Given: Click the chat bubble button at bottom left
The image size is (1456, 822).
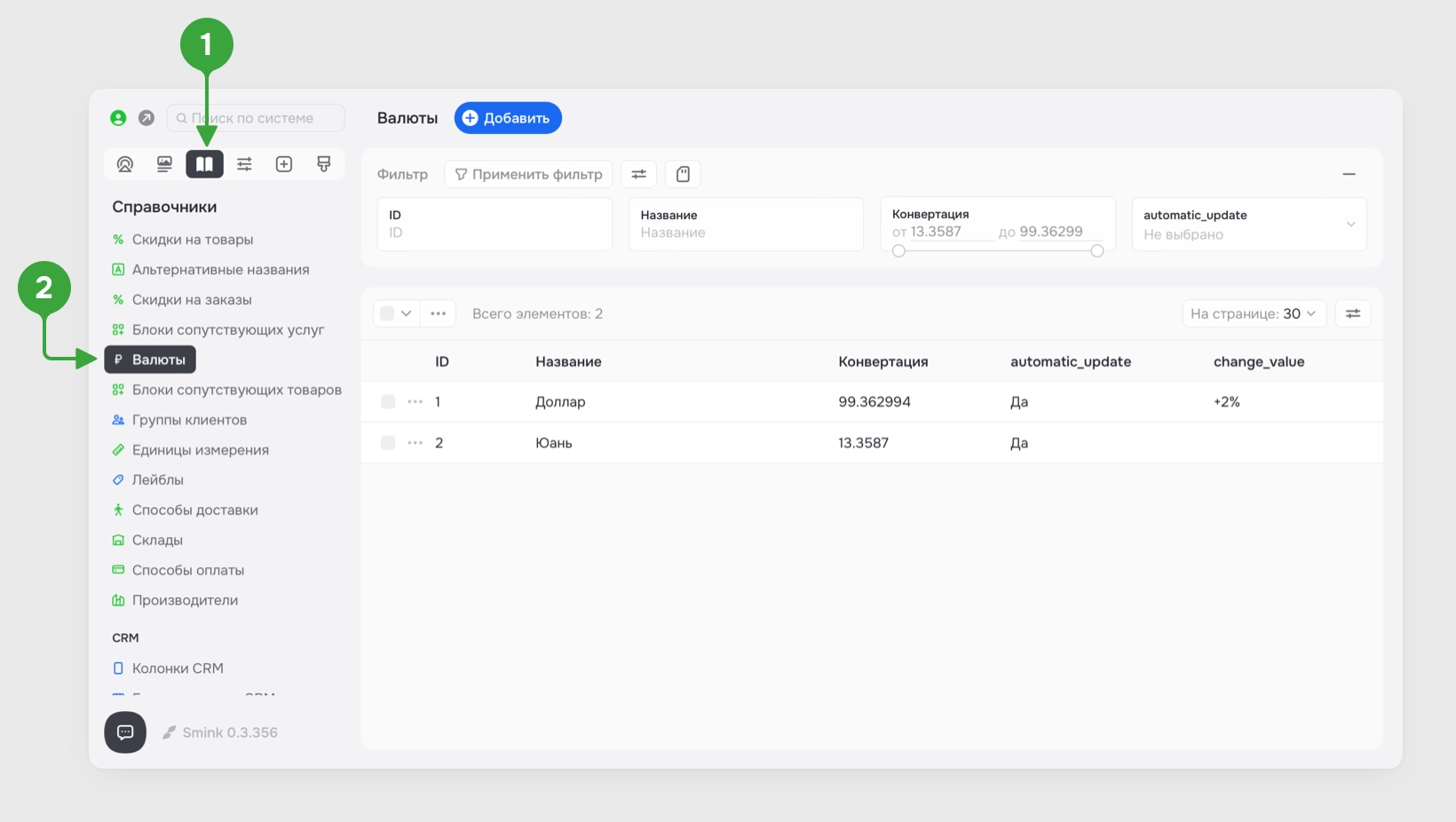Looking at the screenshot, I should coord(125,732).
